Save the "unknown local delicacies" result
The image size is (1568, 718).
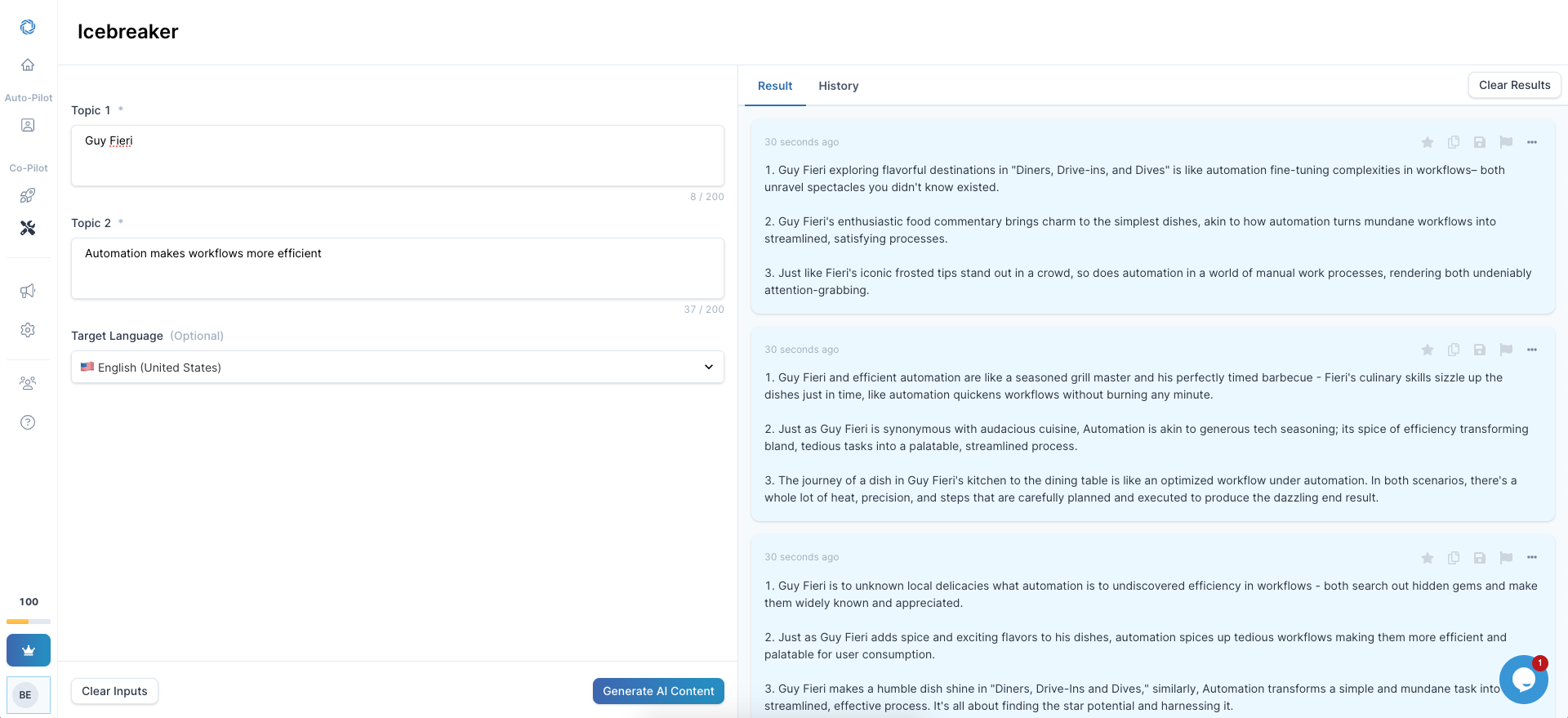pos(1480,558)
